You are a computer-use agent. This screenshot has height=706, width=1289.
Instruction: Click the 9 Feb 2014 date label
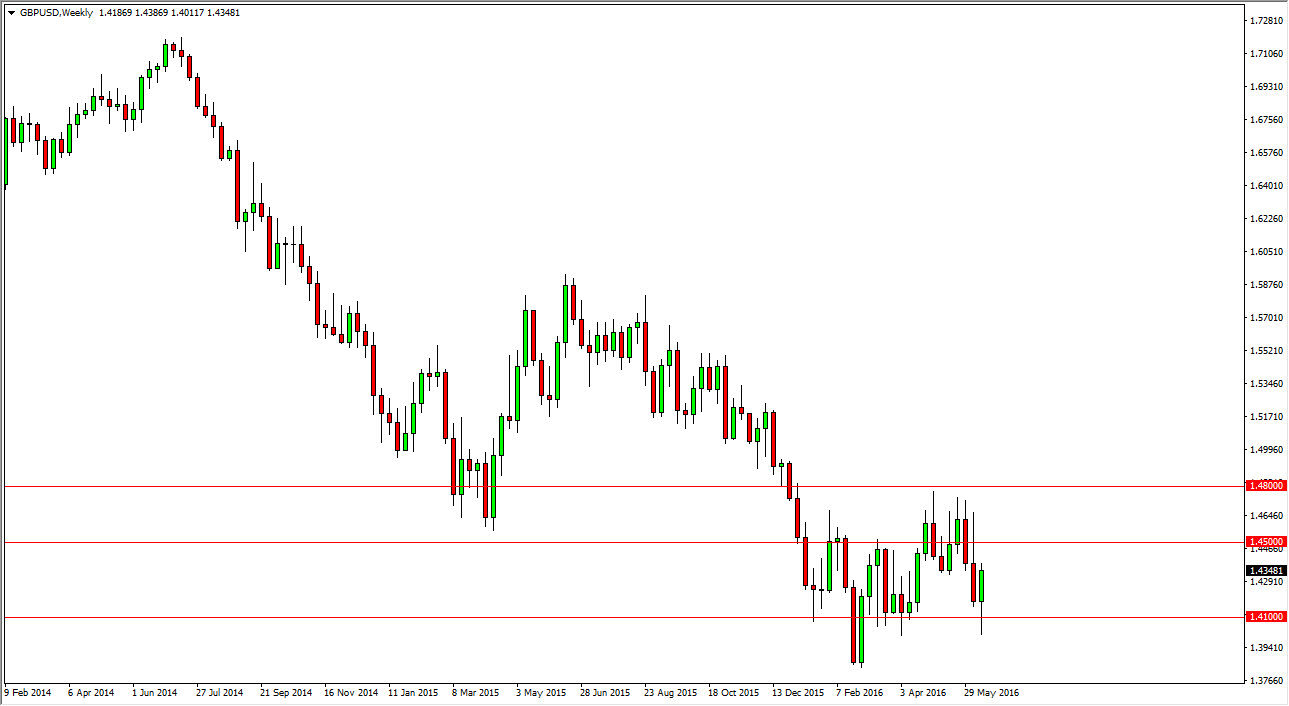point(27,692)
